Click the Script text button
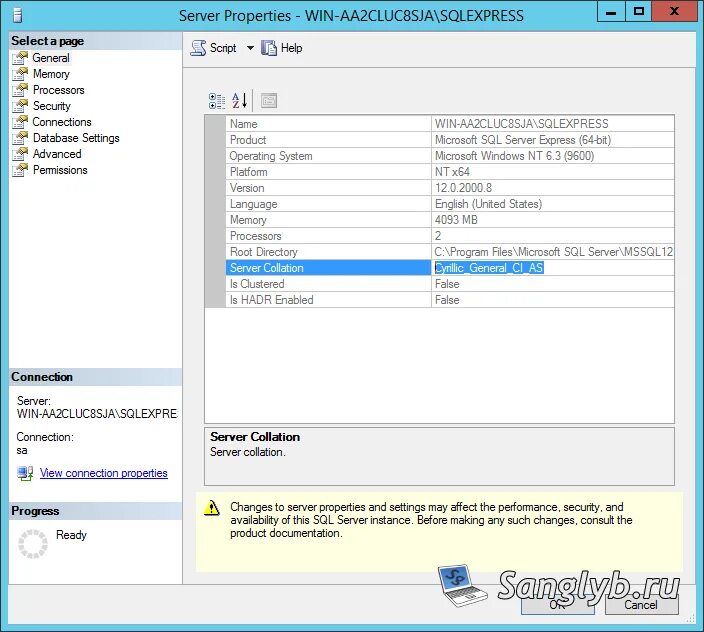The width and height of the screenshot is (704, 632). tap(223, 48)
